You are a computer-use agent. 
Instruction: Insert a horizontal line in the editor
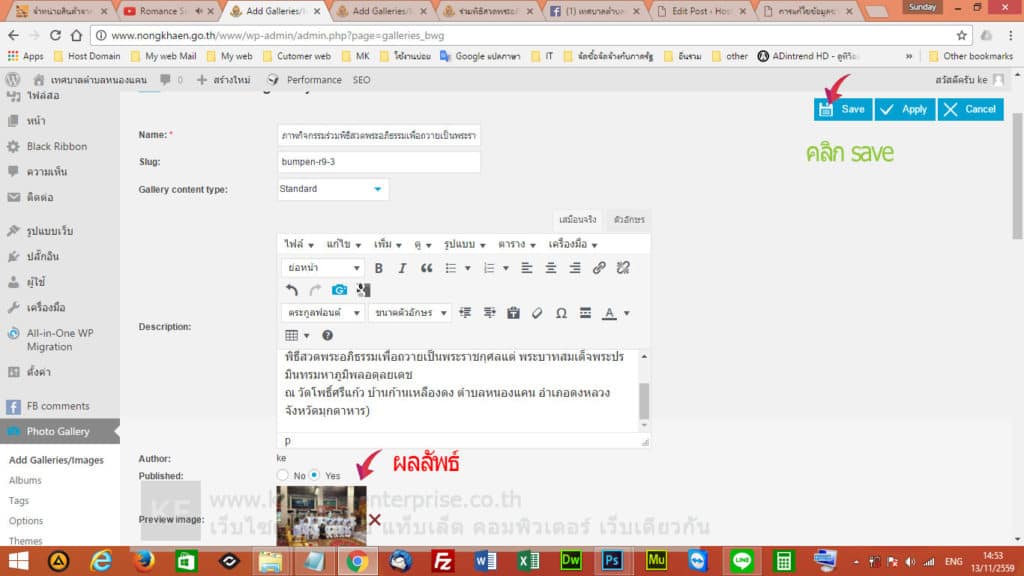tap(586, 312)
